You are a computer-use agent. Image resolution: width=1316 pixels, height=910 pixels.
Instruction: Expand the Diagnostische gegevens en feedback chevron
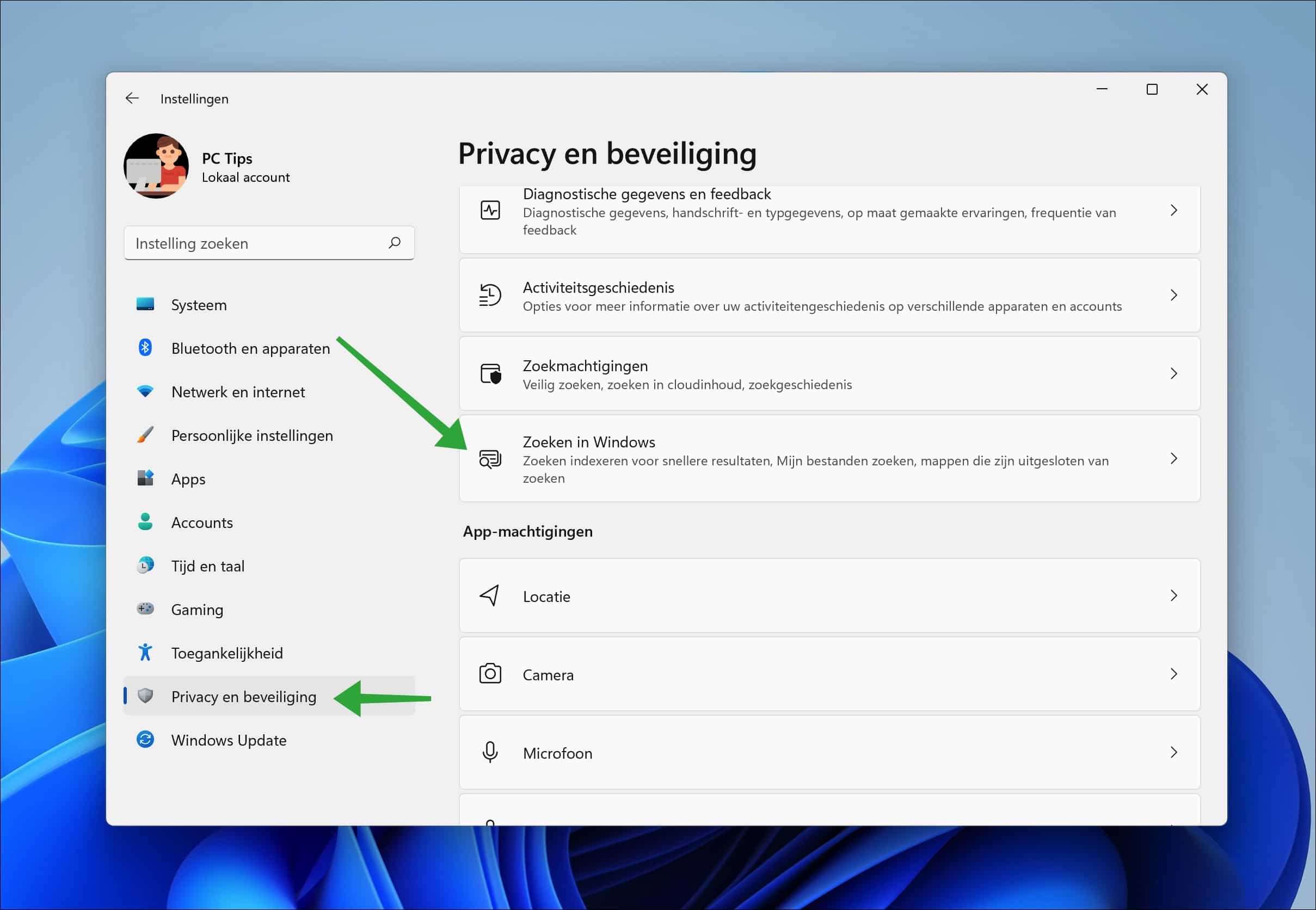pos(1174,211)
